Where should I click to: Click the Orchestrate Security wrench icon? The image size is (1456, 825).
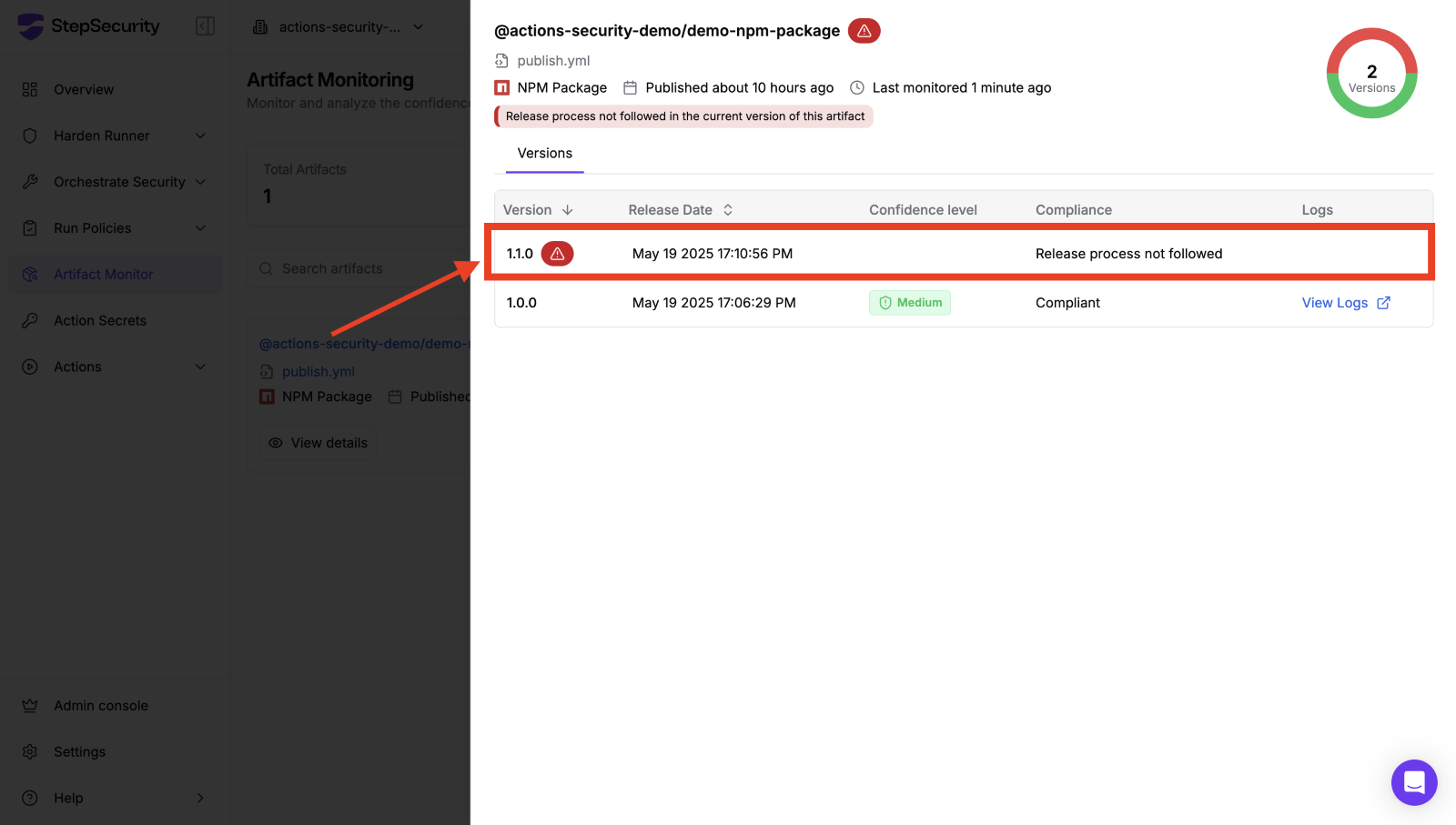(30, 182)
